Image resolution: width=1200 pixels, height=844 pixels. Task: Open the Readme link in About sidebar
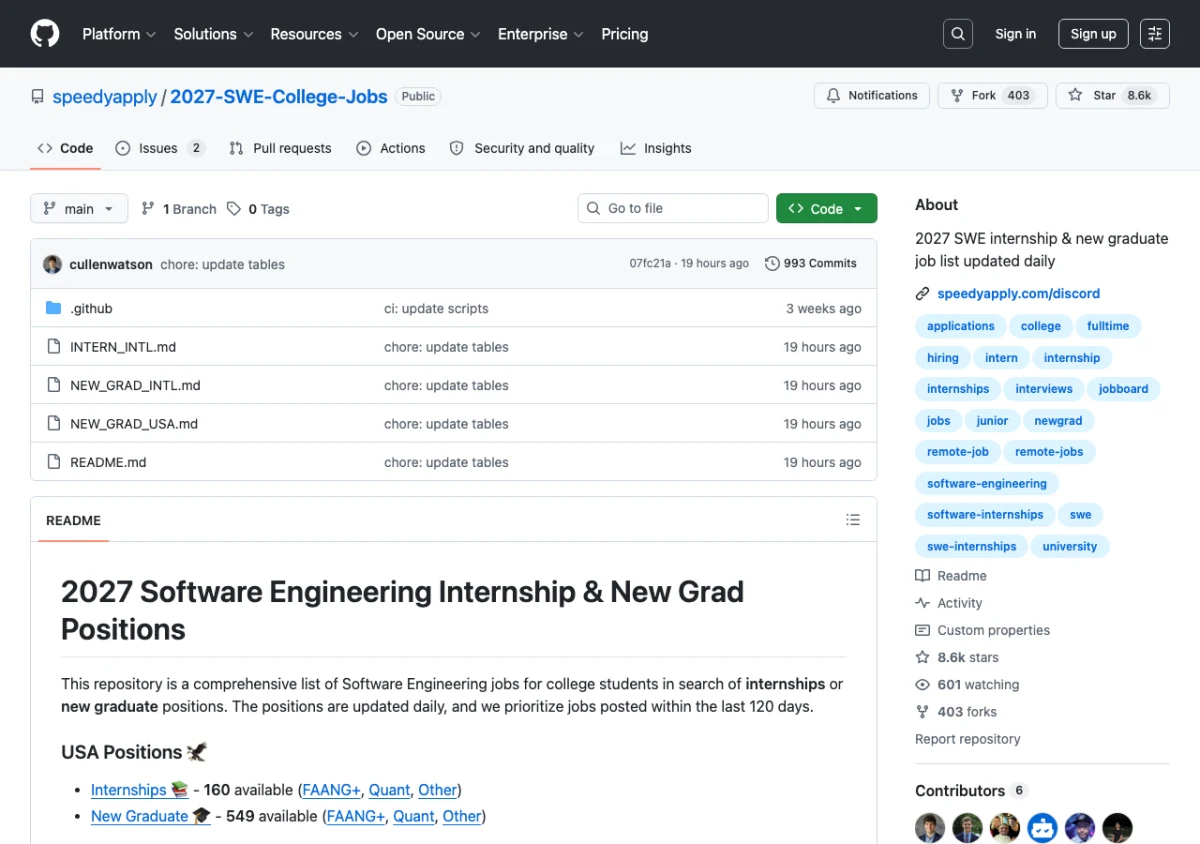coord(951,576)
